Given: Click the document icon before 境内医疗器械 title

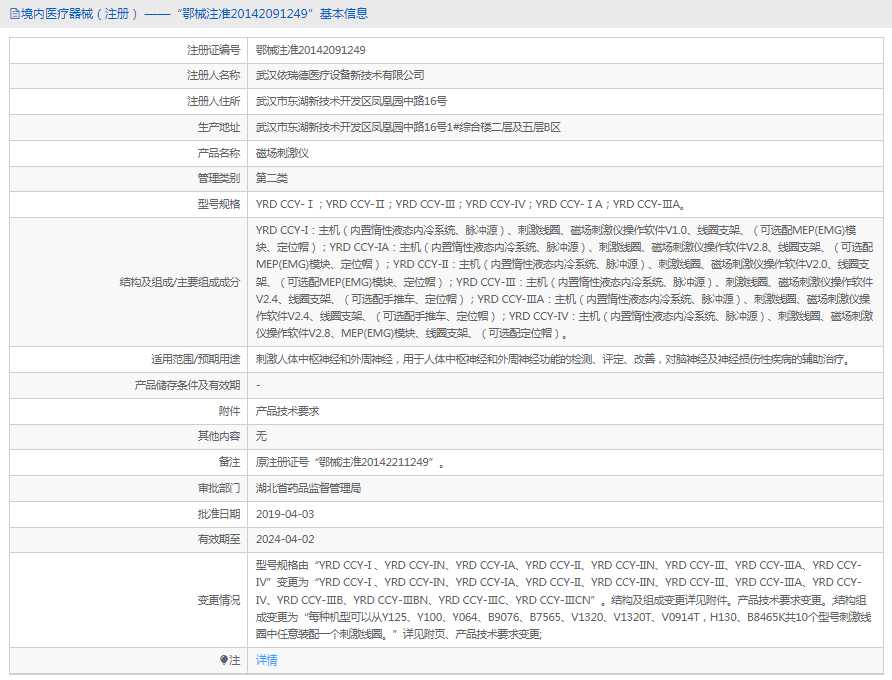Looking at the screenshot, I should tap(14, 14).
